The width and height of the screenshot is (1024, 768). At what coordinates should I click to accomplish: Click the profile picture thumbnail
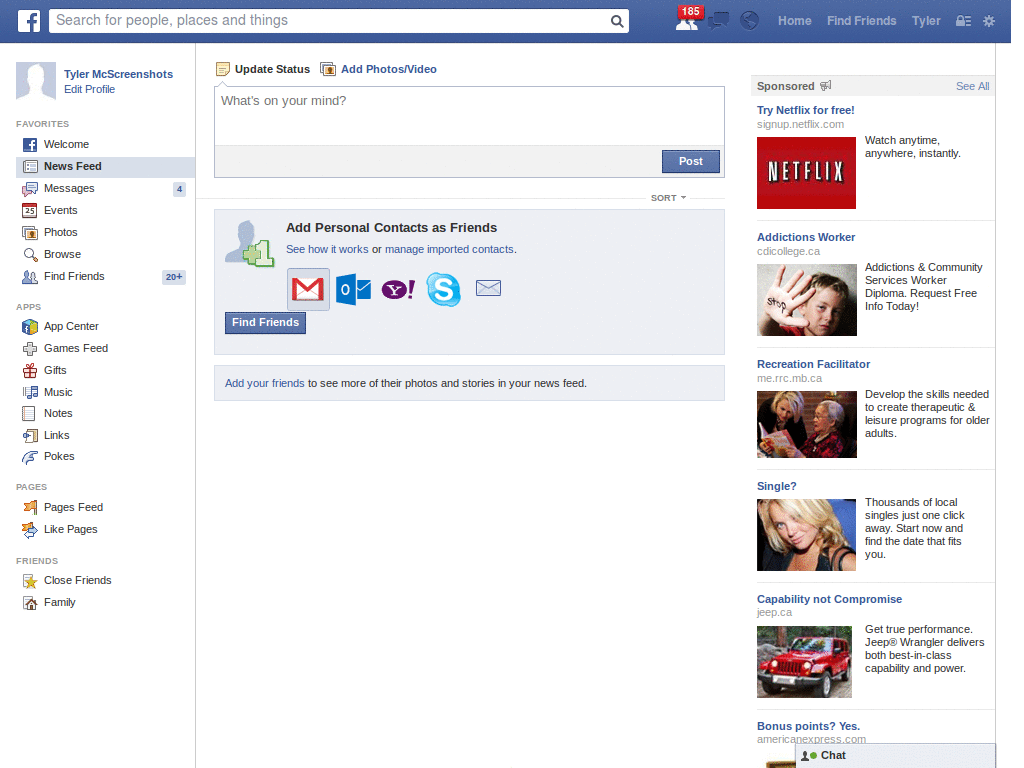tap(36, 82)
